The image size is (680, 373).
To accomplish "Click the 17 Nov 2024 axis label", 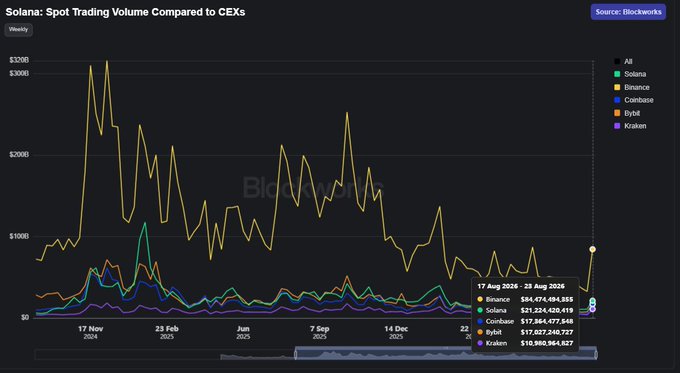I will (91, 332).
